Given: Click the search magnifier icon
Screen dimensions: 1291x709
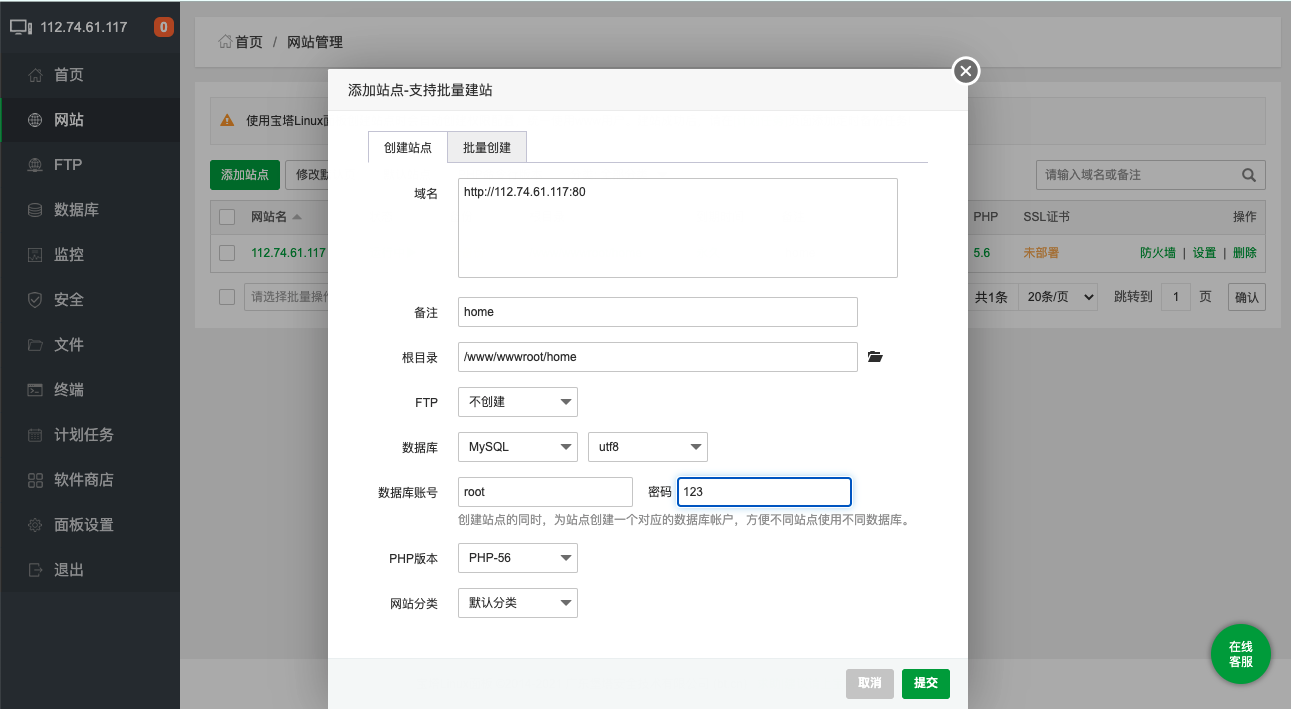Looking at the screenshot, I should pos(1248,174).
